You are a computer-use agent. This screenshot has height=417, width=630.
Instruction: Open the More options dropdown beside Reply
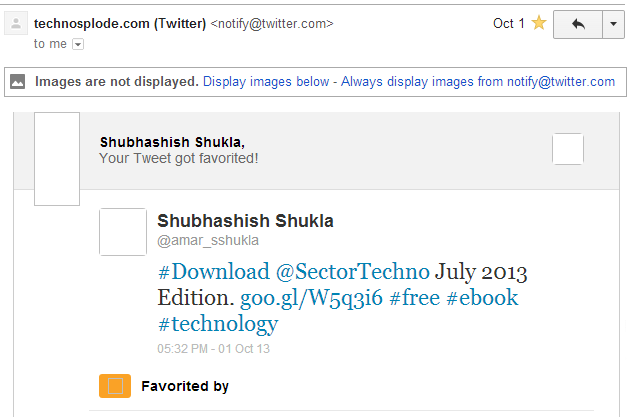coord(613,24)
